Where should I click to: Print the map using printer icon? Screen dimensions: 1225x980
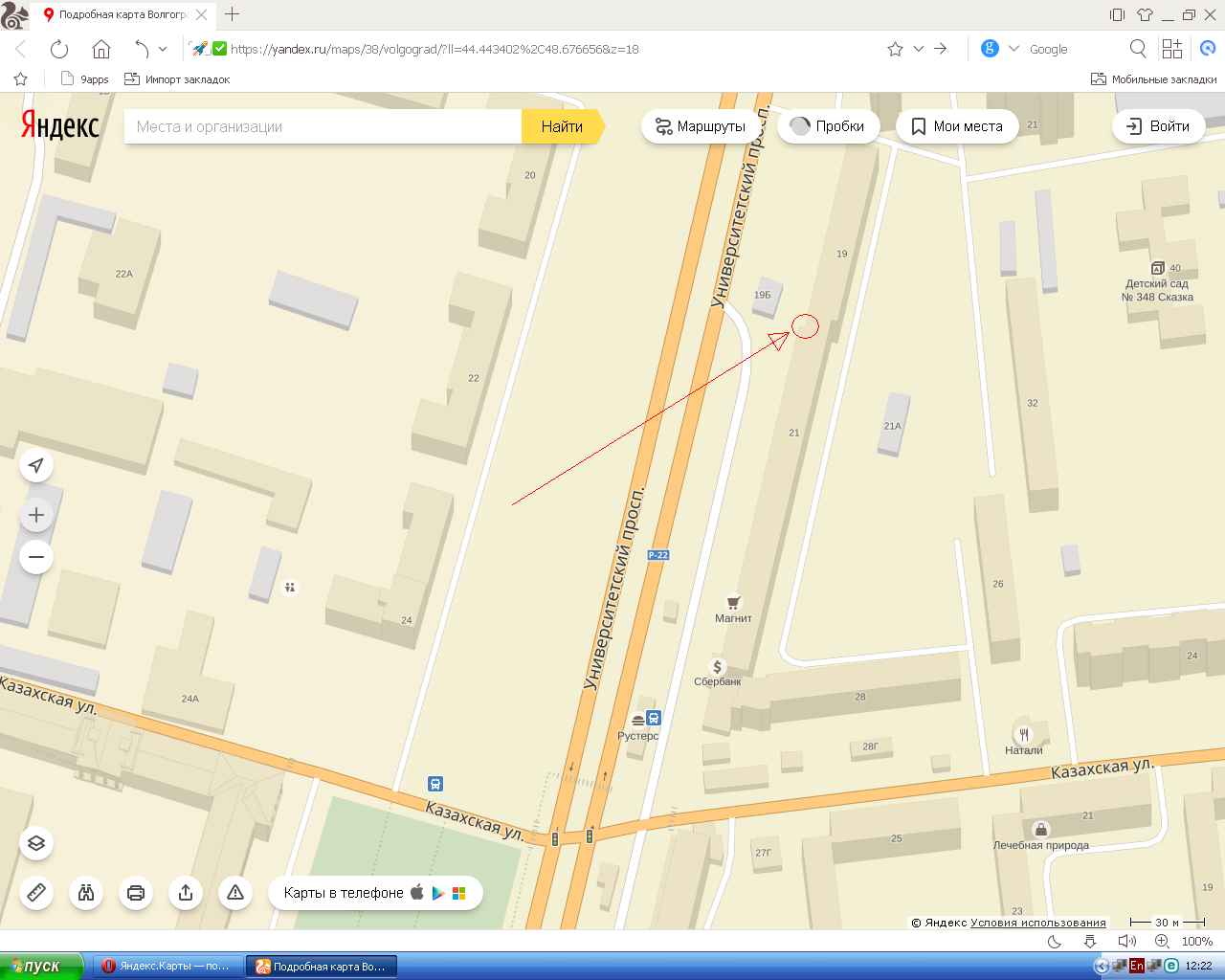(136, 893)
